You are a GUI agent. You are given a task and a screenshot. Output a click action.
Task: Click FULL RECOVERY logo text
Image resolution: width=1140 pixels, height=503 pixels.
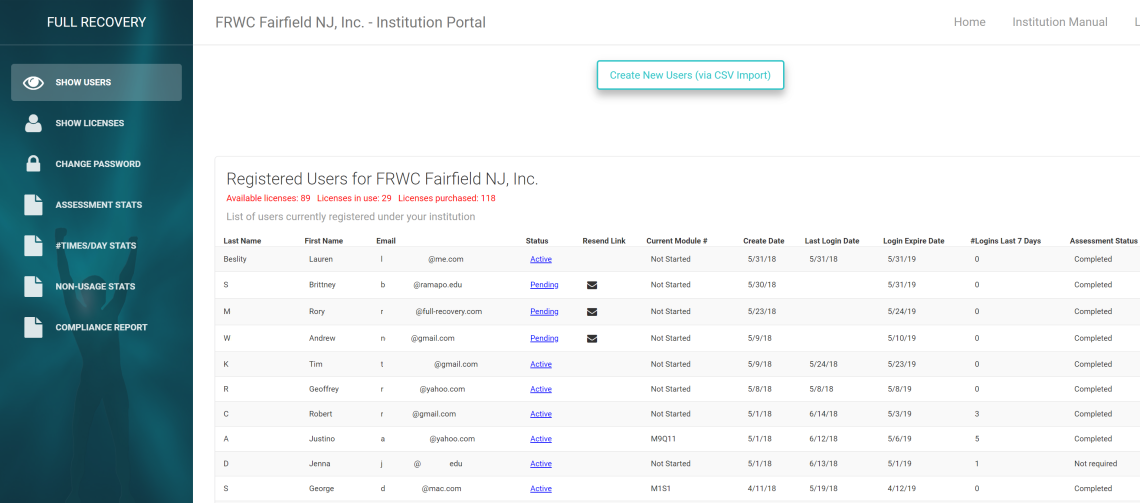click(x=96, y=23)
